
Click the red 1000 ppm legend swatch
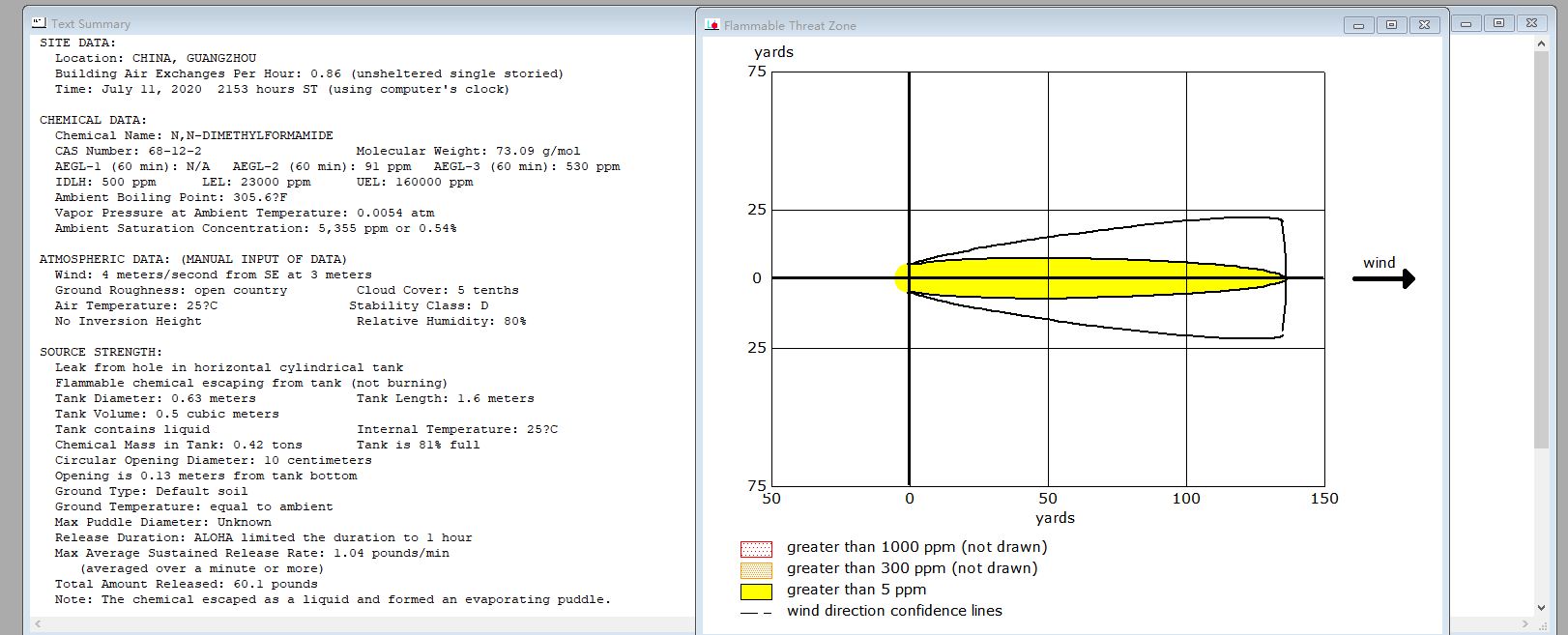[x=756, y=549]
